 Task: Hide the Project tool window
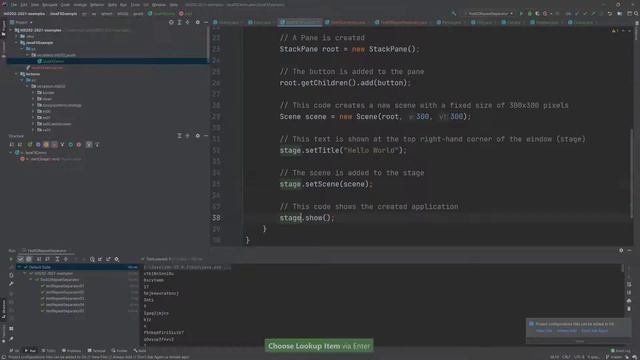pos(206,22)
